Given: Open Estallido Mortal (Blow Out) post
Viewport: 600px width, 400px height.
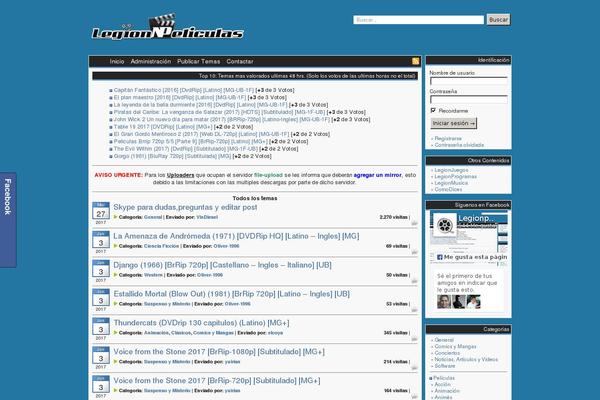Looking at the screenshot, I should pyautogui.click(x=232, y=294).
